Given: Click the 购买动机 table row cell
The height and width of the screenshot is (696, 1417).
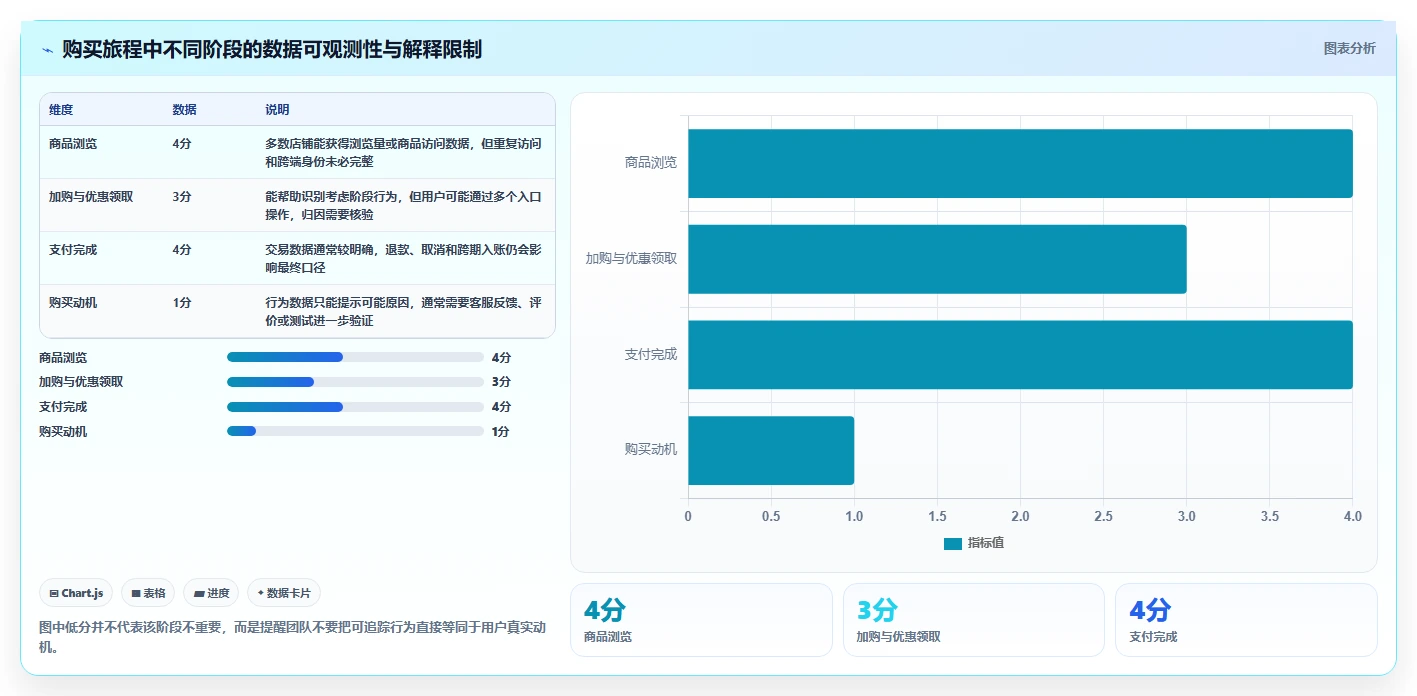Looking at the screenshot, I should tap(73, 302).
